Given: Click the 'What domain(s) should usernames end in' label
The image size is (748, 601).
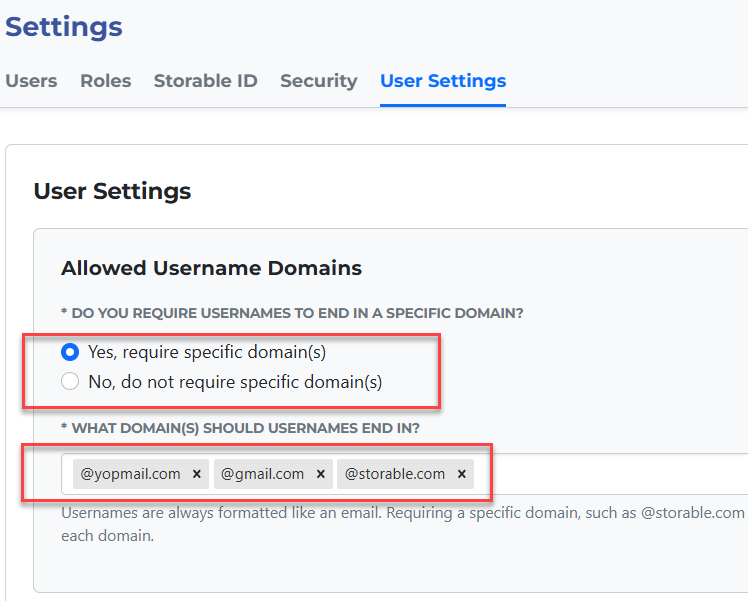Looking at the screenshot, I should 240,428.
